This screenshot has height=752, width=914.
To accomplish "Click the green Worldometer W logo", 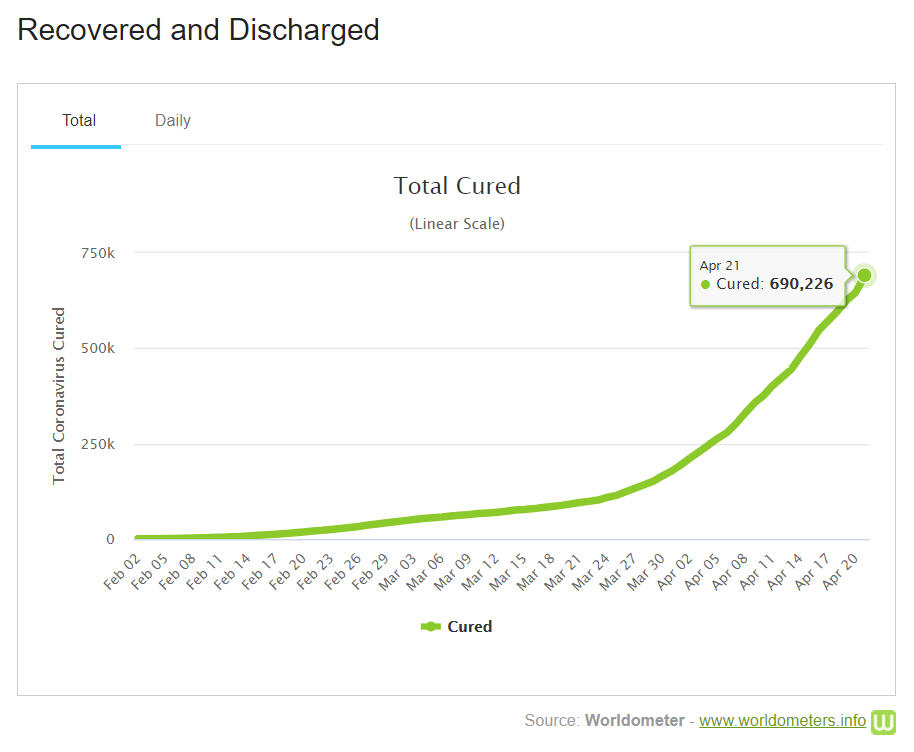I will [x=884, y=721].
